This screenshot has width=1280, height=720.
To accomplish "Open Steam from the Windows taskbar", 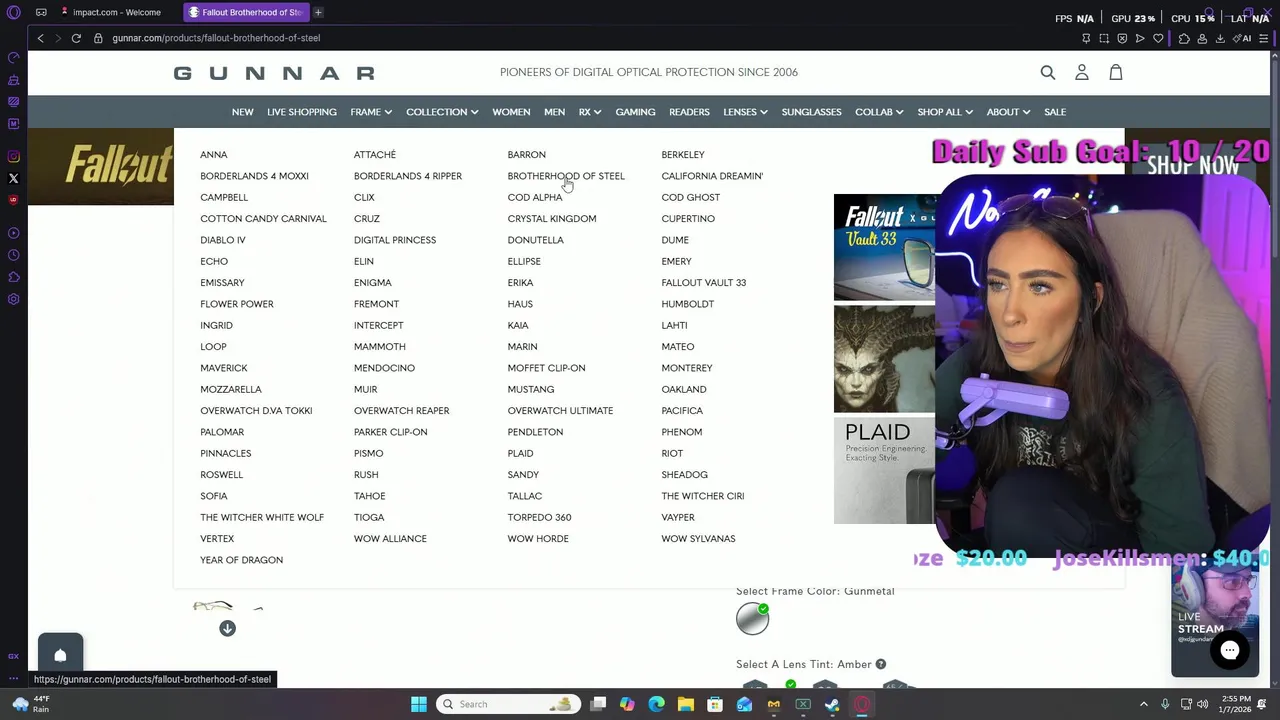I will pyautogui.click(x=832, y=704).
